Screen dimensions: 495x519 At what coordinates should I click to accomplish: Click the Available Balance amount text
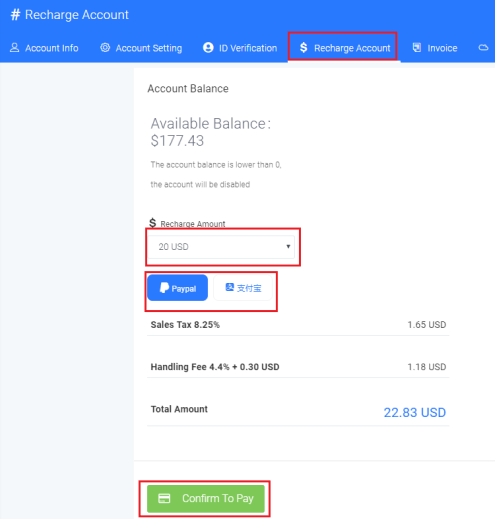point(177,140)
